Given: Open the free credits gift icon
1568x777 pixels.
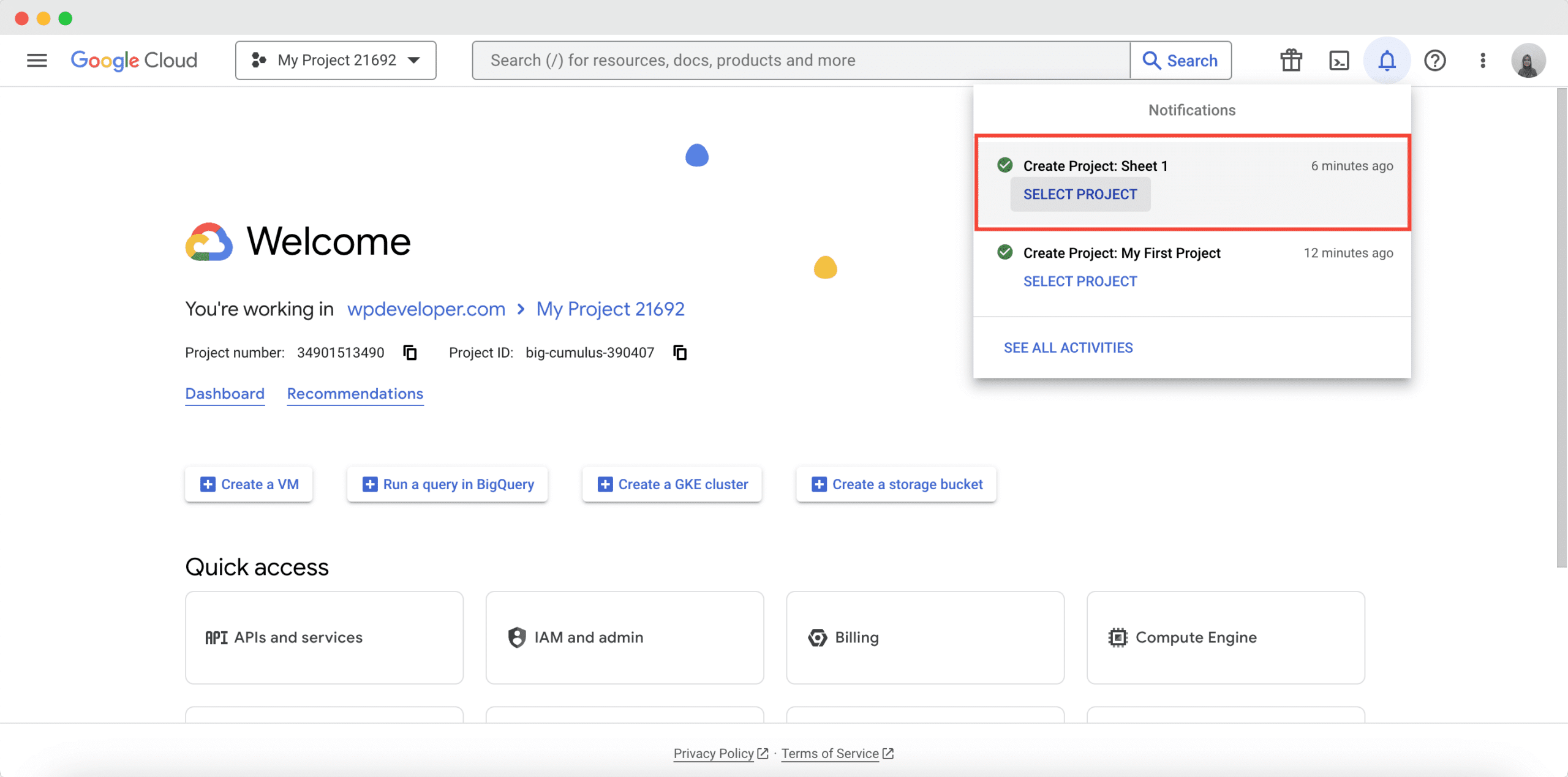Looking at the screenshot, I should click(1291, 60).
